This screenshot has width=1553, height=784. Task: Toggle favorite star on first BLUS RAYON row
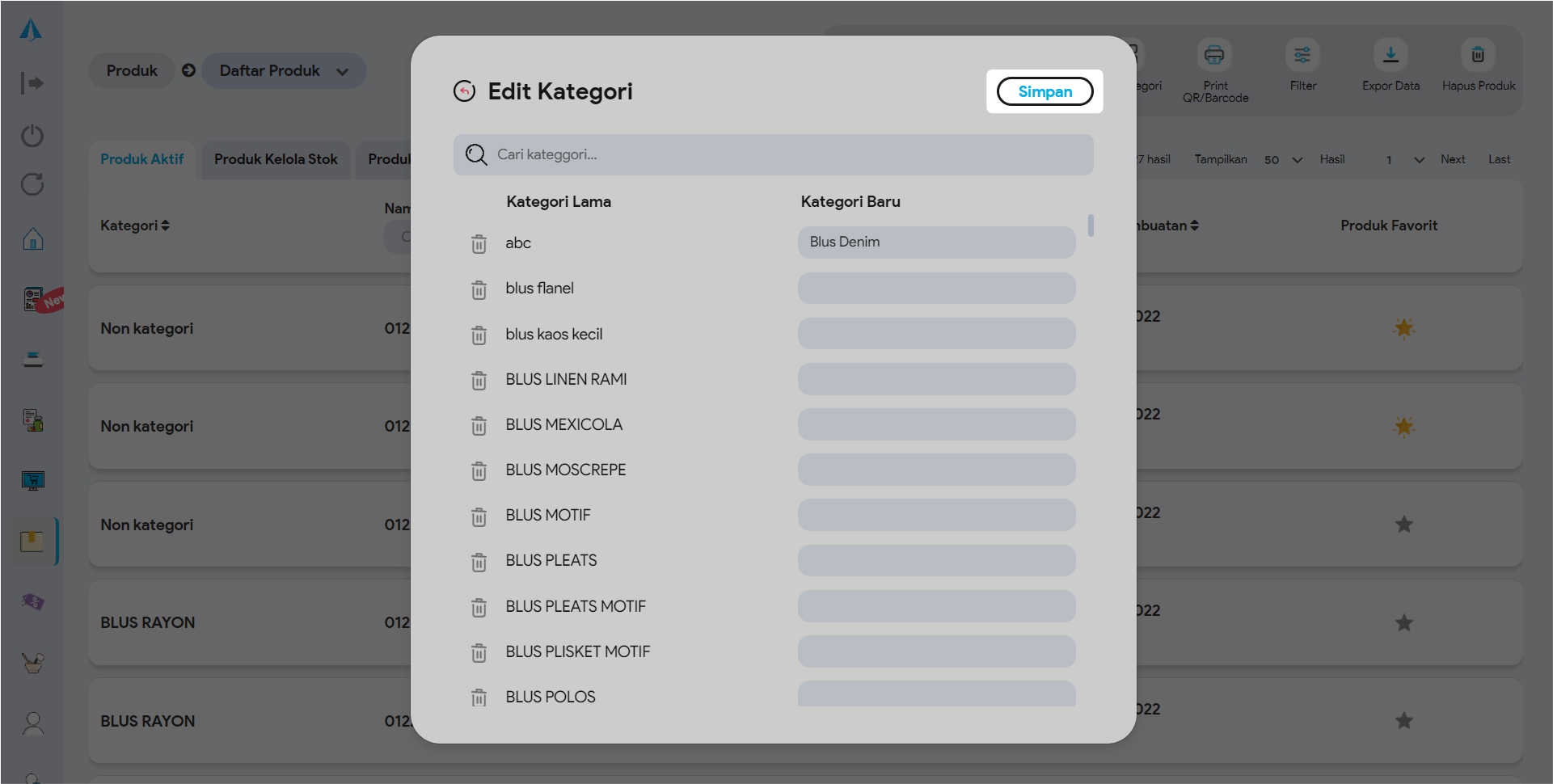point(1403,622)
